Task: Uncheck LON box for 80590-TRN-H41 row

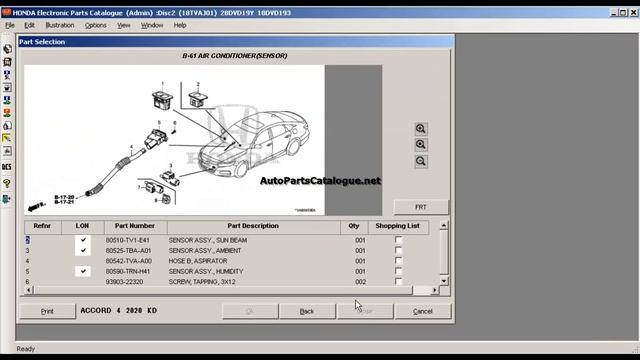Action: [83, 271]
